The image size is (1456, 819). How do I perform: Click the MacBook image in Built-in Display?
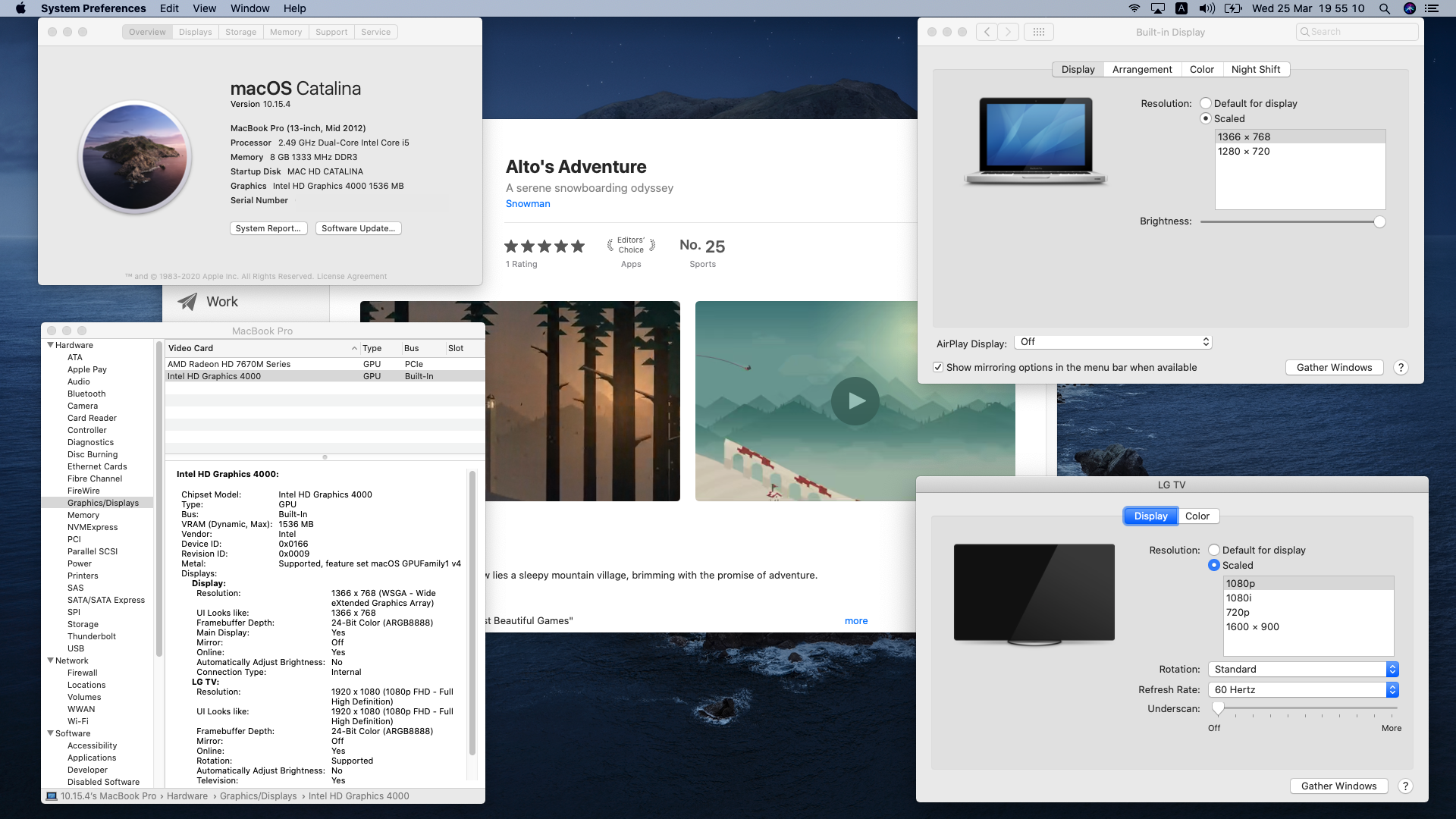click(x=1036, y=141)
